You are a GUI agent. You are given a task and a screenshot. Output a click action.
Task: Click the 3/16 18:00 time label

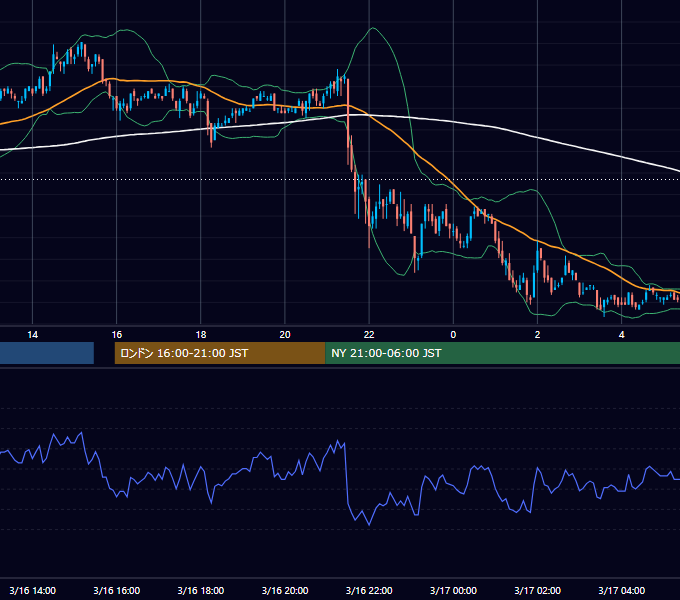click(201, 590)
